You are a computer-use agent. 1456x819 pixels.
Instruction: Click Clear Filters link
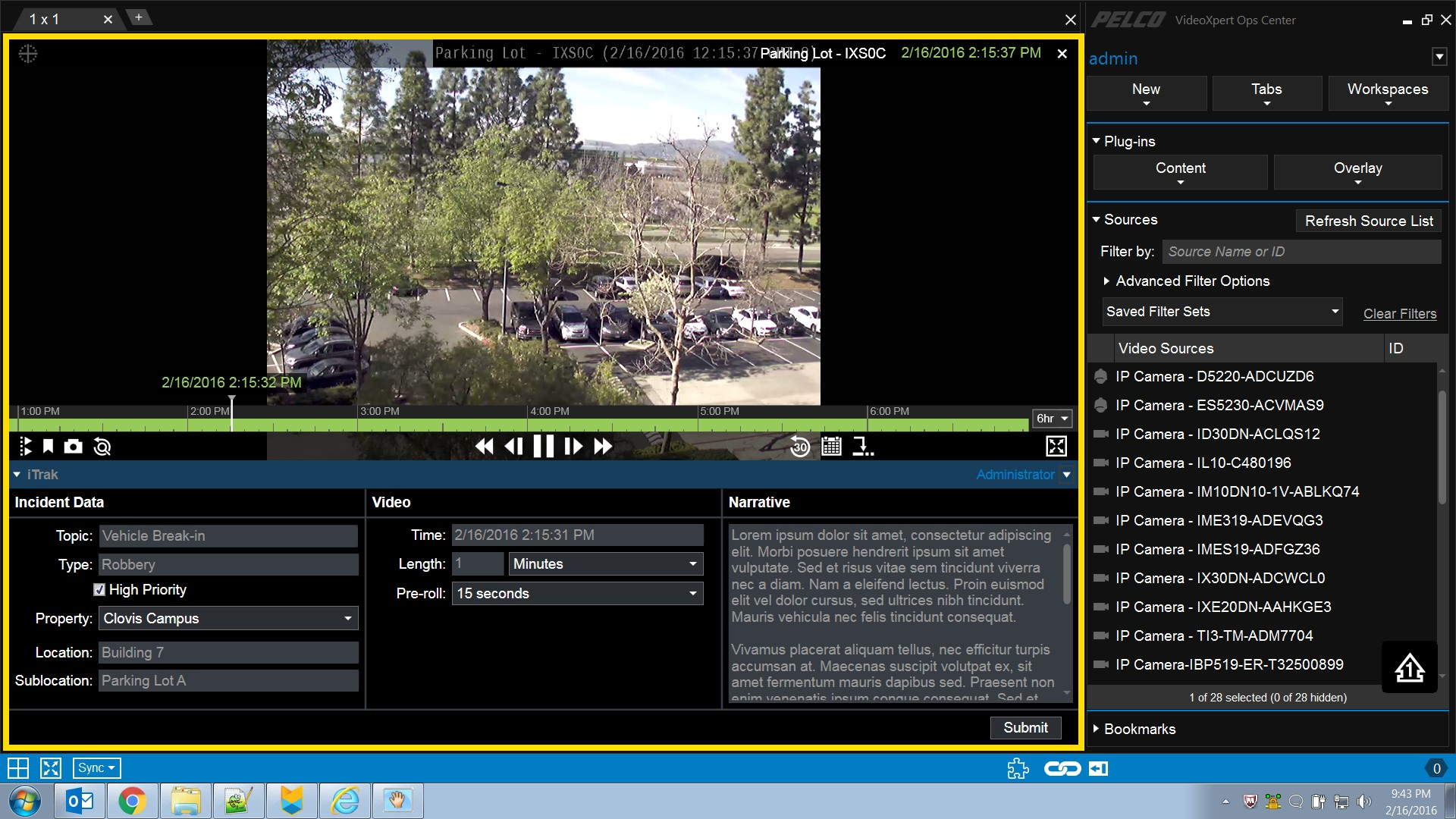point(1400,314)
